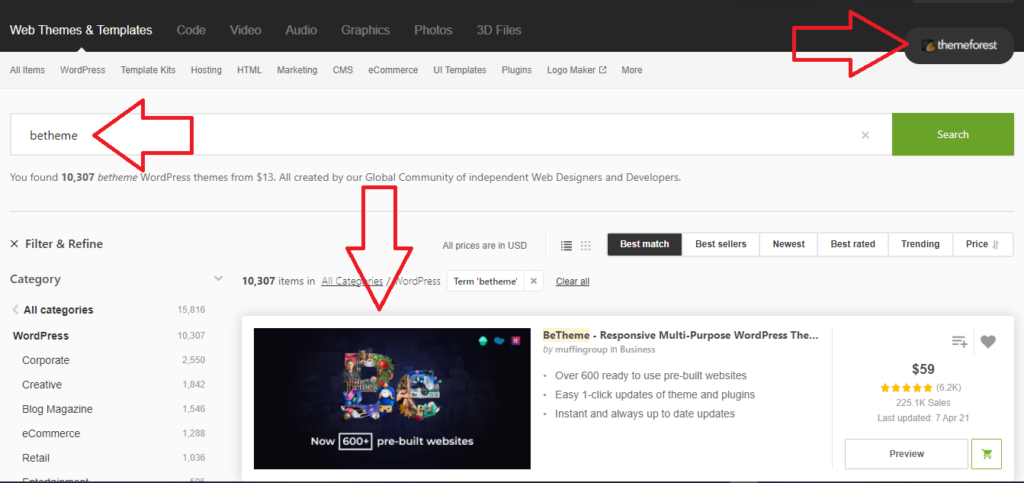Click the green Search button
The height and width of the screenshot is (483, 1024).
(953, 134)
